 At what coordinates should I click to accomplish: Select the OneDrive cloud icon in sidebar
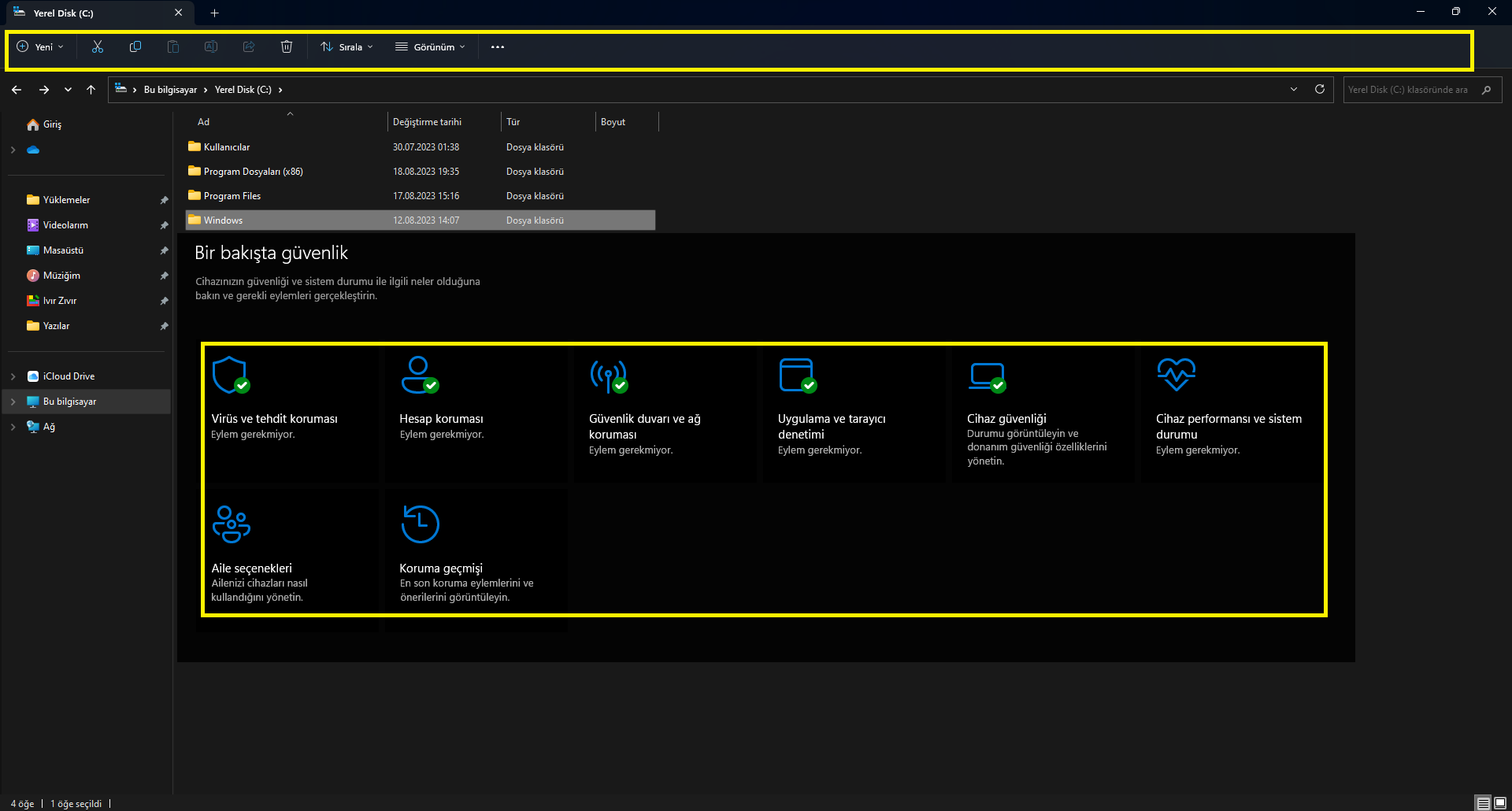pos(33,150)
